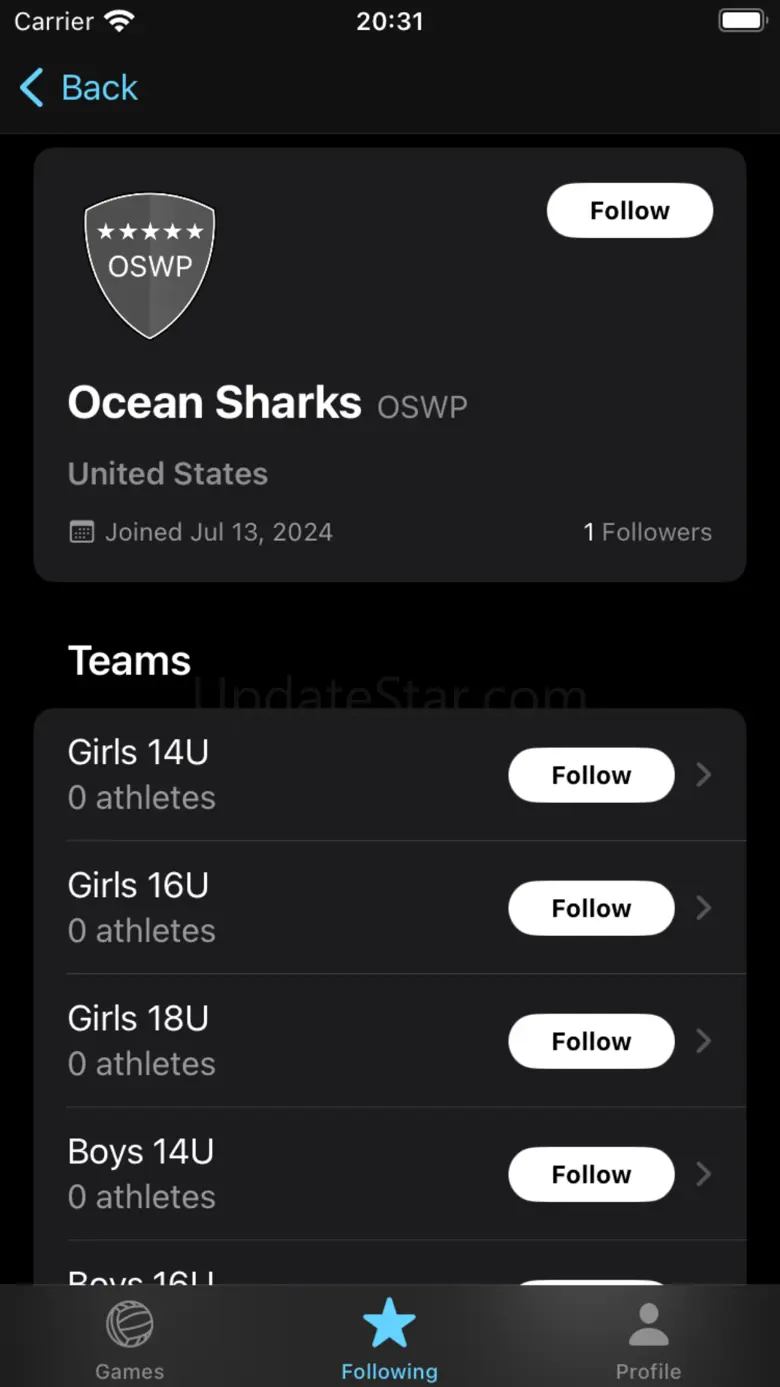Tap the OSWP shield club logo
The width and height of the screenshot is (780, 1387).
[150, 265]
